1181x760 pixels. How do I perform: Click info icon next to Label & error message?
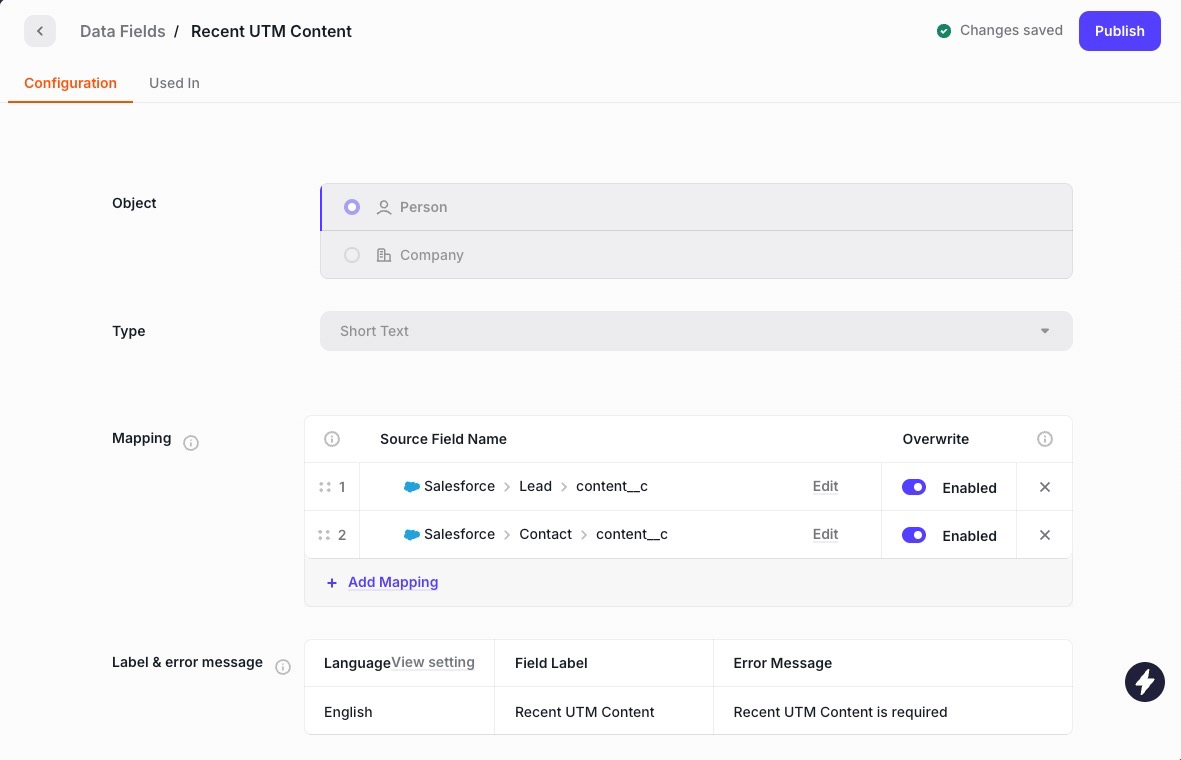(x=283, y=667)
